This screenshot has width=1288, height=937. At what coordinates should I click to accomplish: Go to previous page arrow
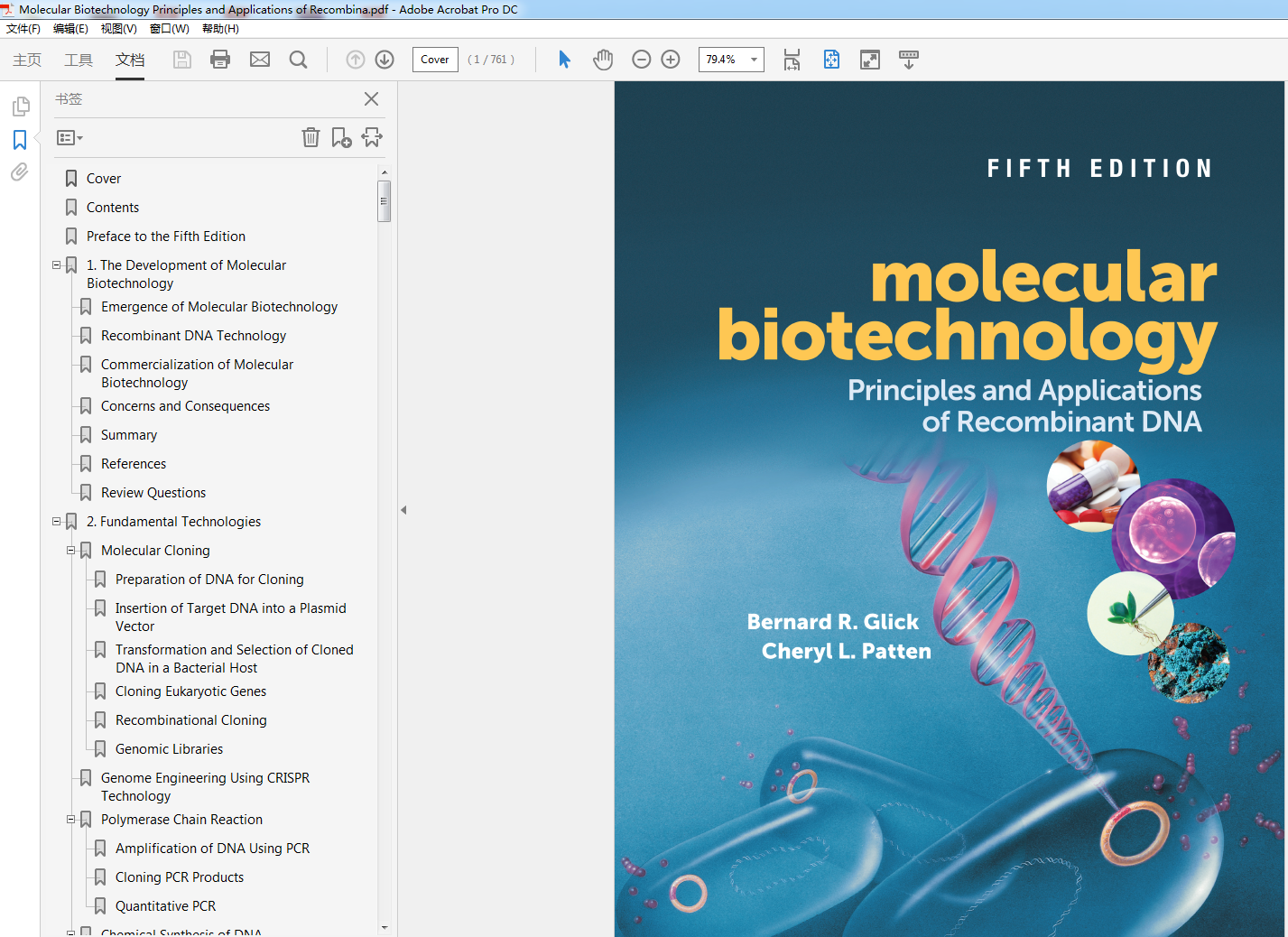pyautogui.click(x=356, y=60)
